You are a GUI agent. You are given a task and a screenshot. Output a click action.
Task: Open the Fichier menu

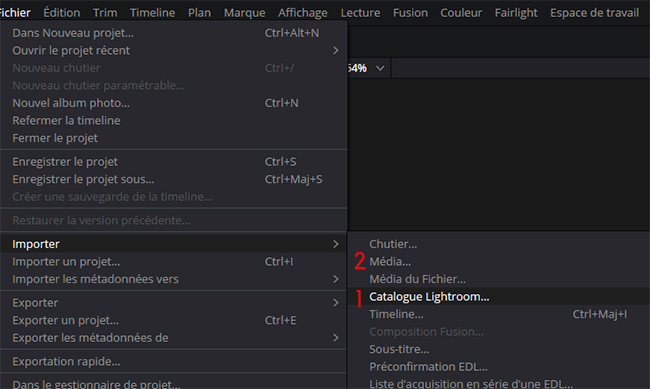pyautogui.click(x=15, y=13)
